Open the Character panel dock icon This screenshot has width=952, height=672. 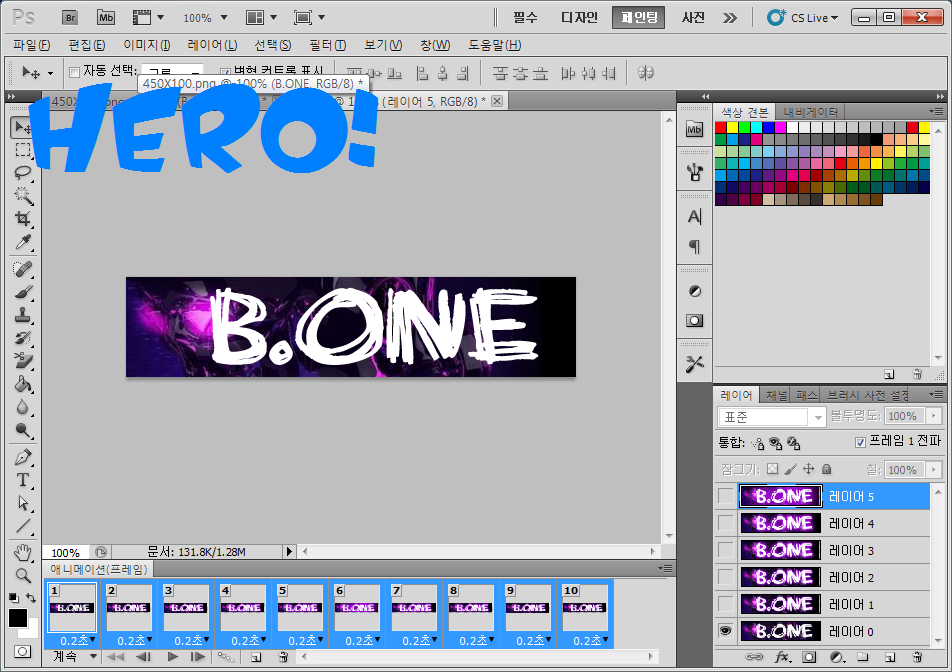[694, 217]
